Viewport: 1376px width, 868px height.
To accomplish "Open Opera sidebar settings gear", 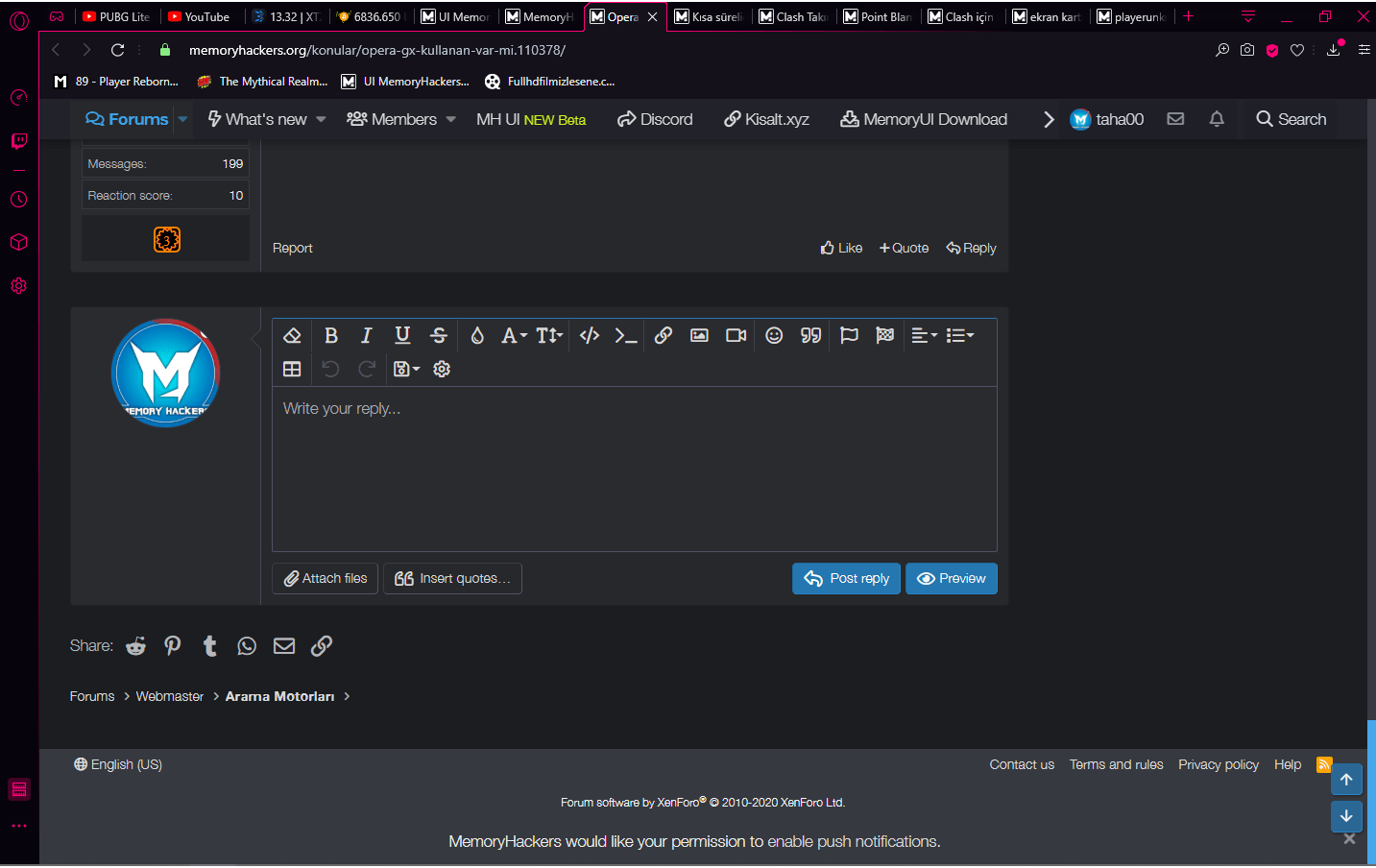I will [x=18, y=286].
